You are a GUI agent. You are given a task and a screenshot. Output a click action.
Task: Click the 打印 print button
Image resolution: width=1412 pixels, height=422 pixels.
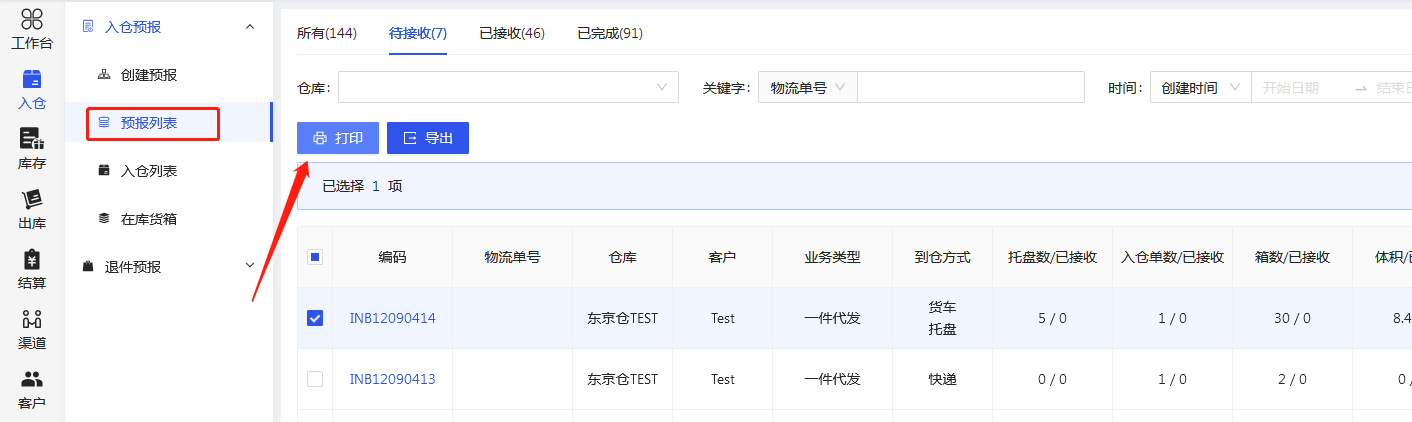(x=338, y=138)
